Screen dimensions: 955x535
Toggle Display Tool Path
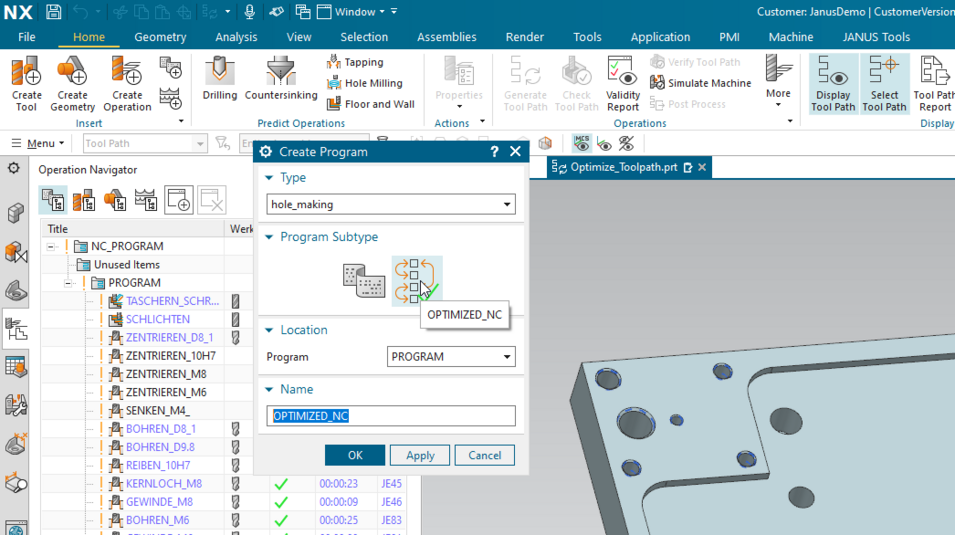(833, 83)
